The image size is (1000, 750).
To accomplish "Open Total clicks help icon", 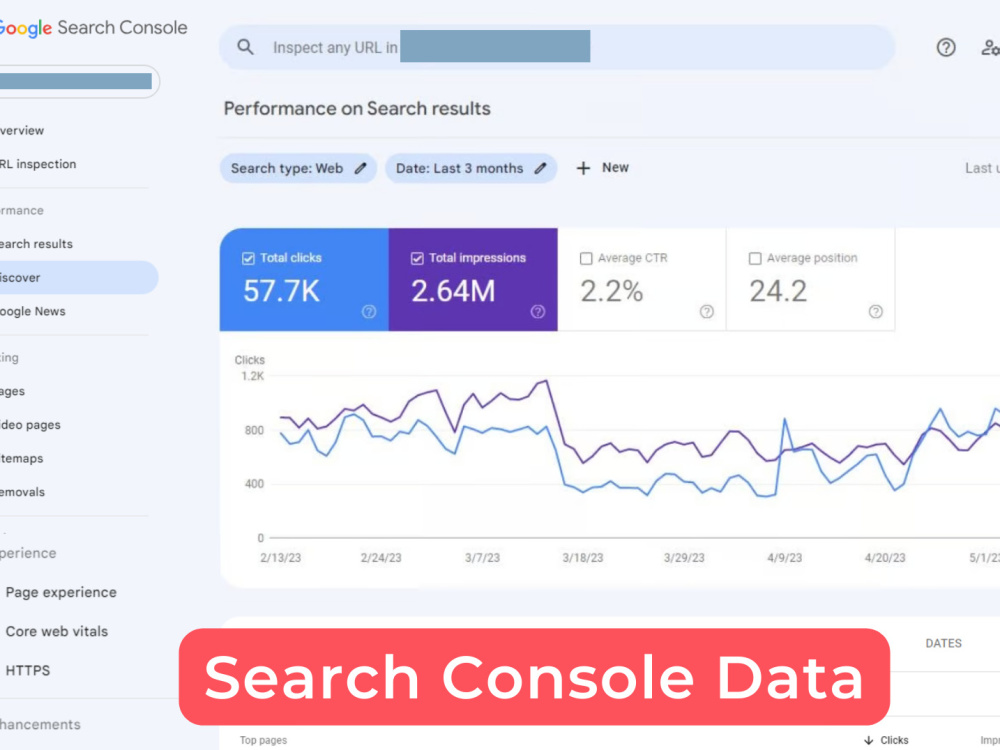I will click(x=369, y=312).
